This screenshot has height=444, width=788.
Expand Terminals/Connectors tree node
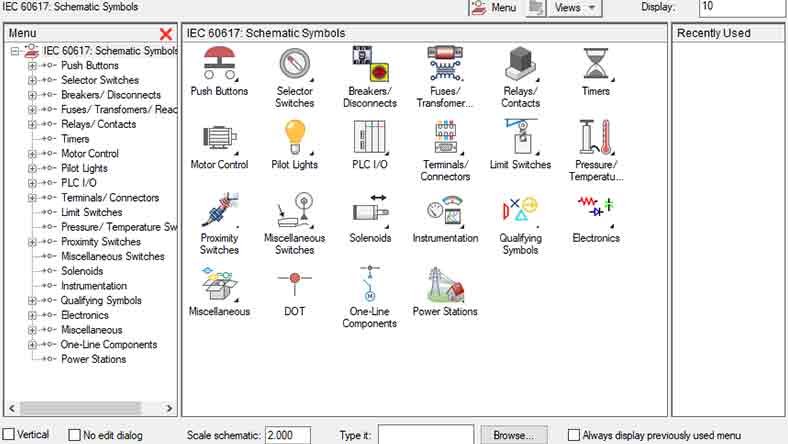(32, 198)
